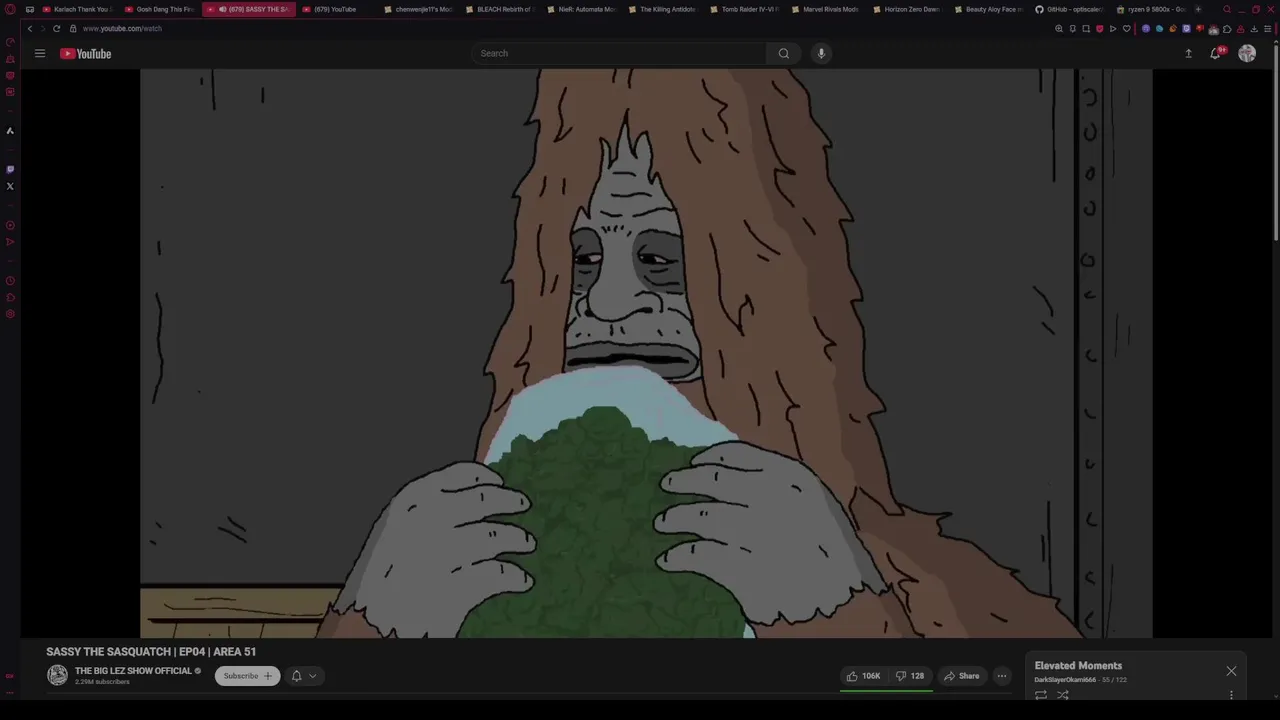1280x720 pixels.
Task: Open the YouTube hamburger guide menu
Action: point(40,53)
